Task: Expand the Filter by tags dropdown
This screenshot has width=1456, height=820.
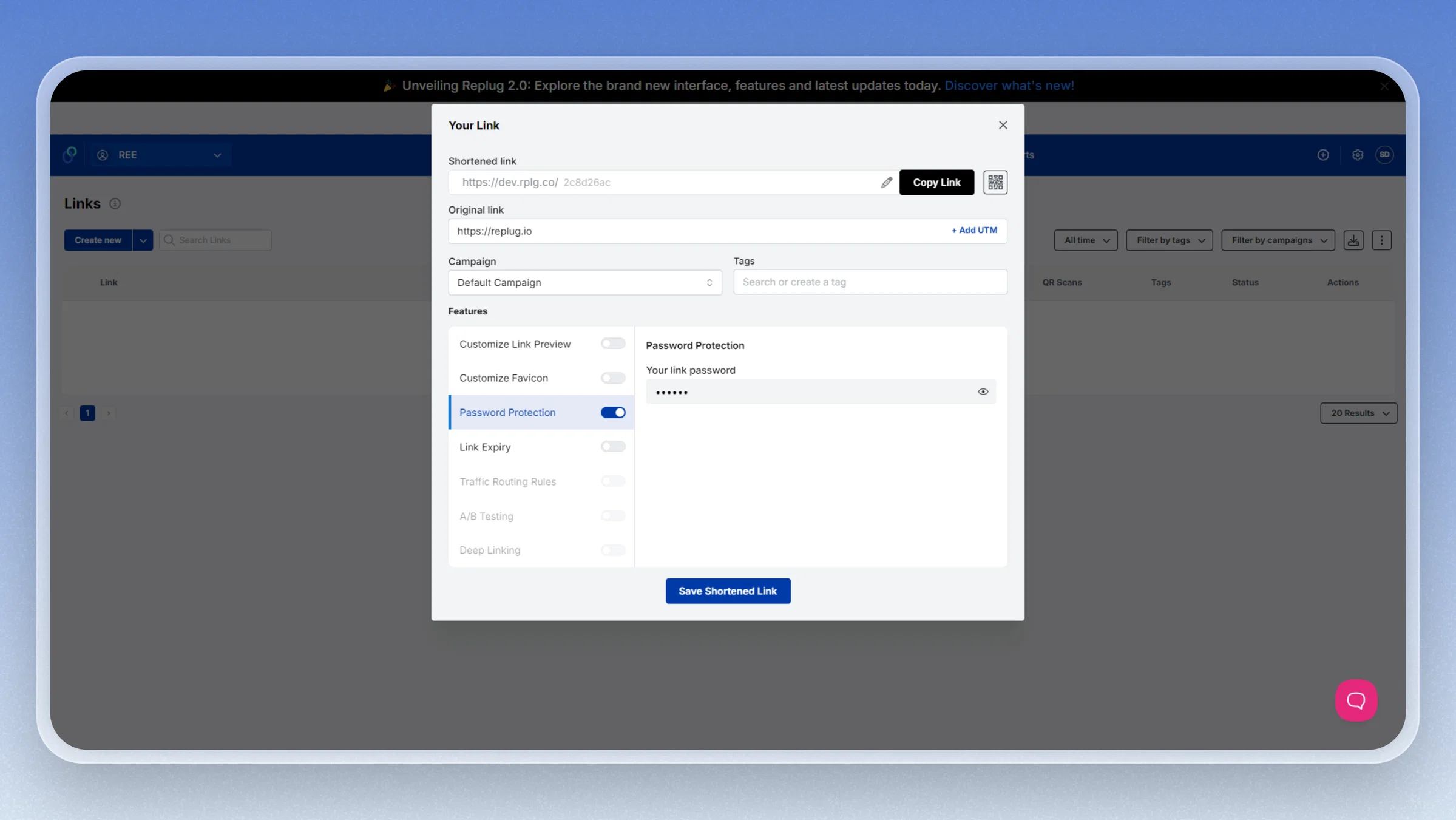Action: coord(1169,240)
